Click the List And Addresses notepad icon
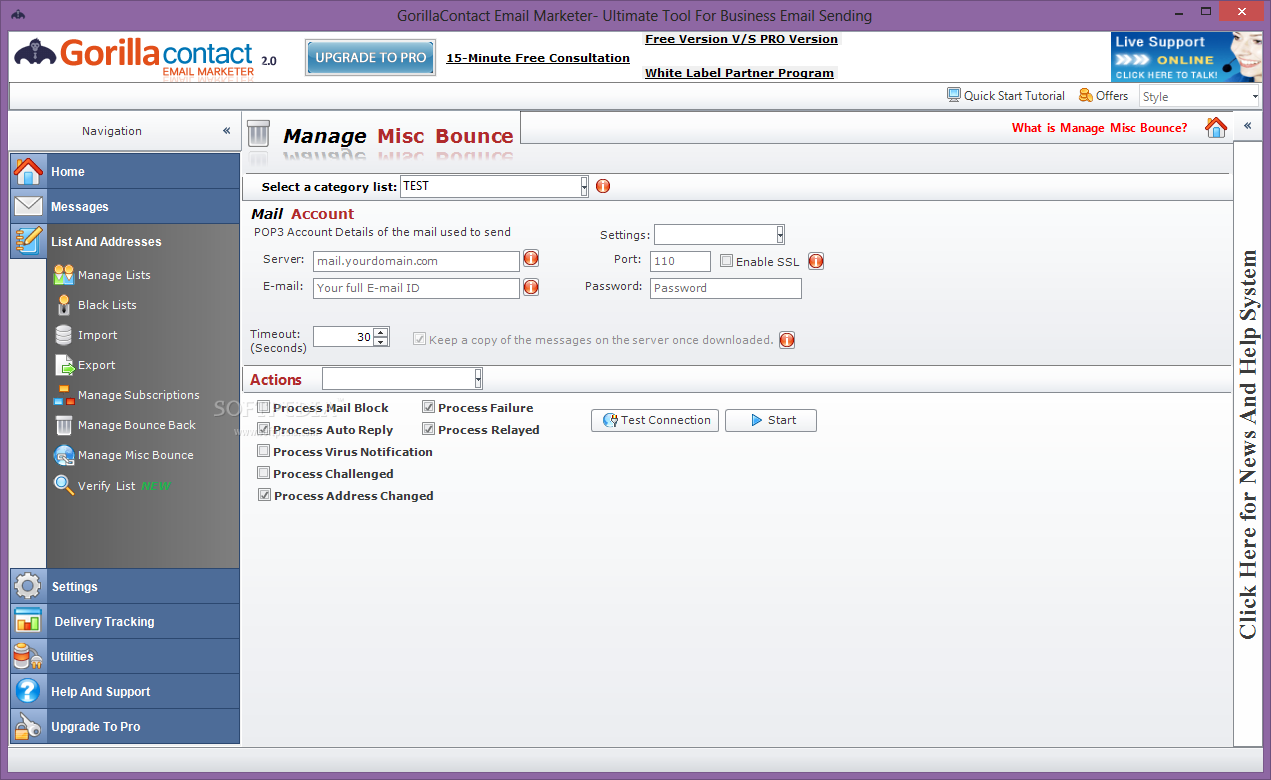The width and height of the screenshot is (1271, 780). coord(28,241)
